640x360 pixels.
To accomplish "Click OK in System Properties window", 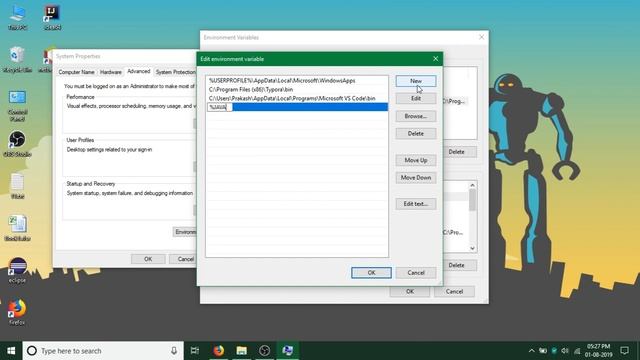I will (148, 259).
